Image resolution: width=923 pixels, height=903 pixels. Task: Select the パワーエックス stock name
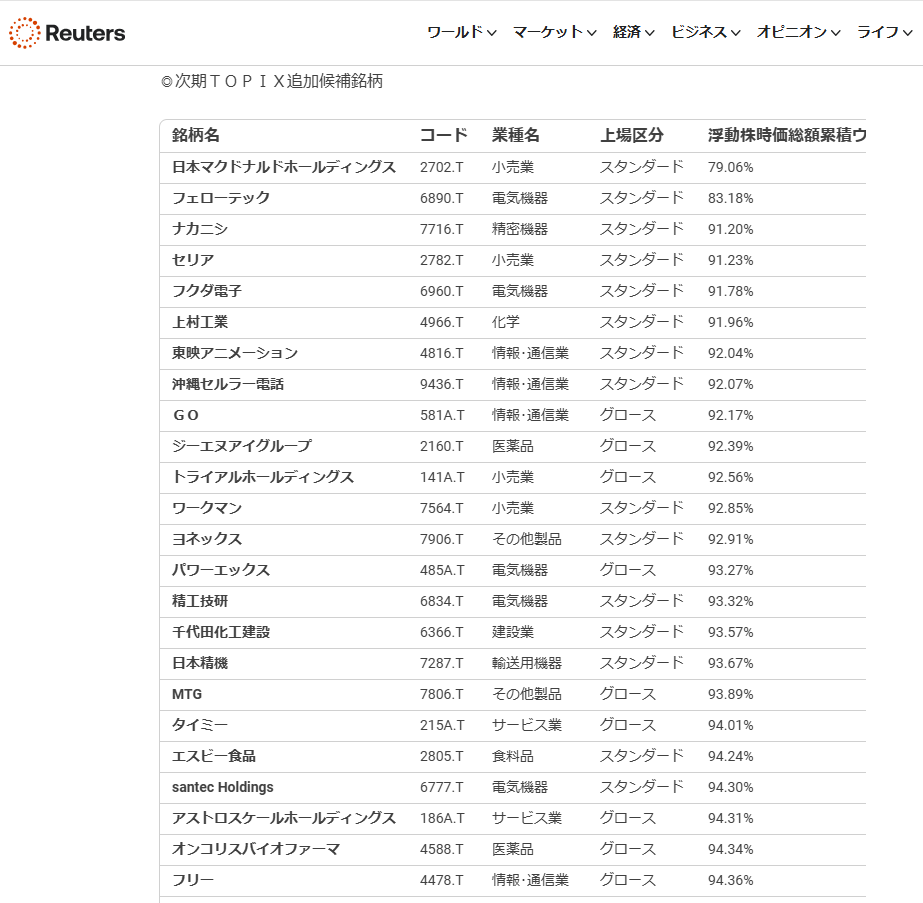click(221, 570)
